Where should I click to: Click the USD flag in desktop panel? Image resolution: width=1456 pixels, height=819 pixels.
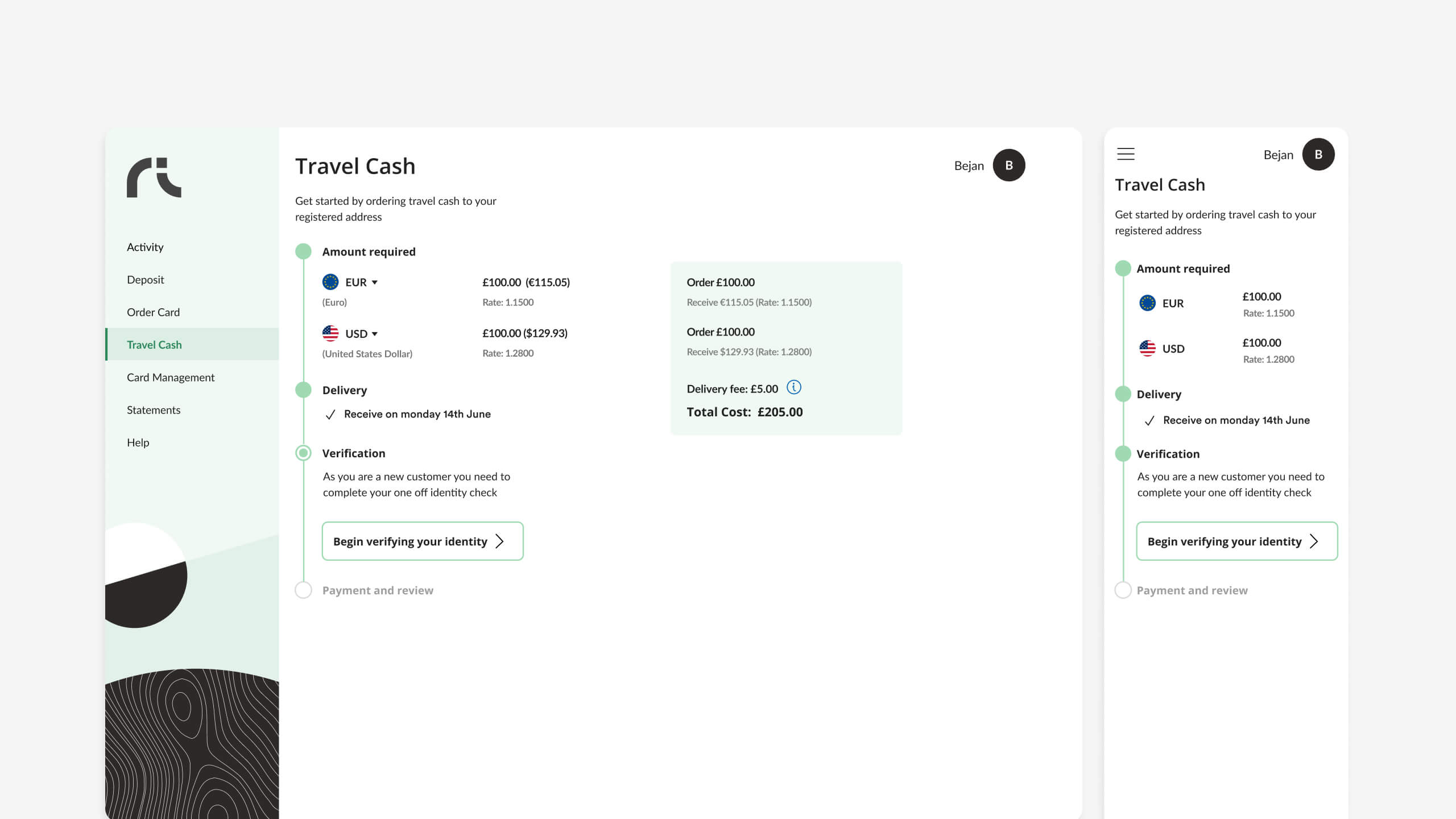coord(330,333)
